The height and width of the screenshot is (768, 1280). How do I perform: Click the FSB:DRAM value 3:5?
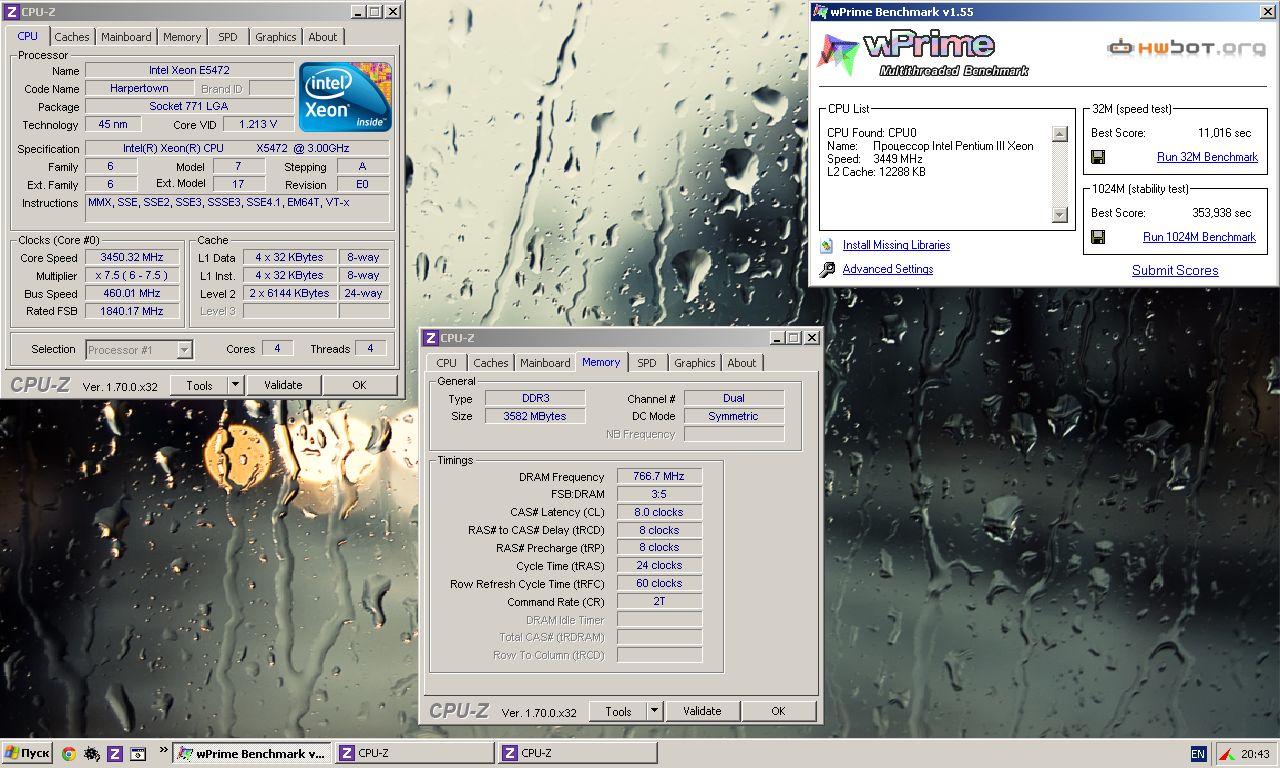coord(660,494)
